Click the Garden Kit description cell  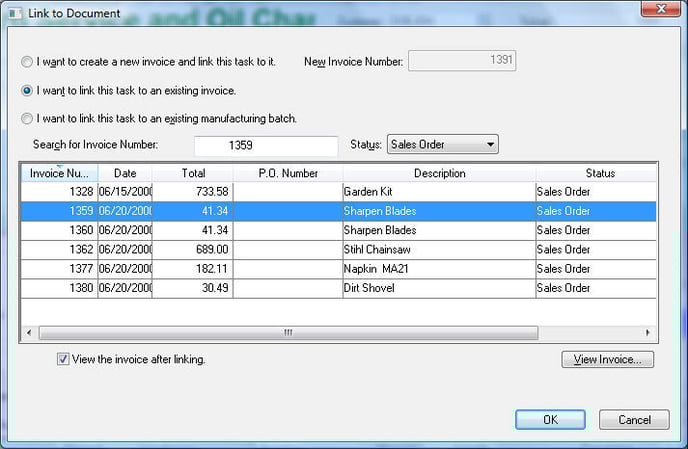tap(439, 192)
